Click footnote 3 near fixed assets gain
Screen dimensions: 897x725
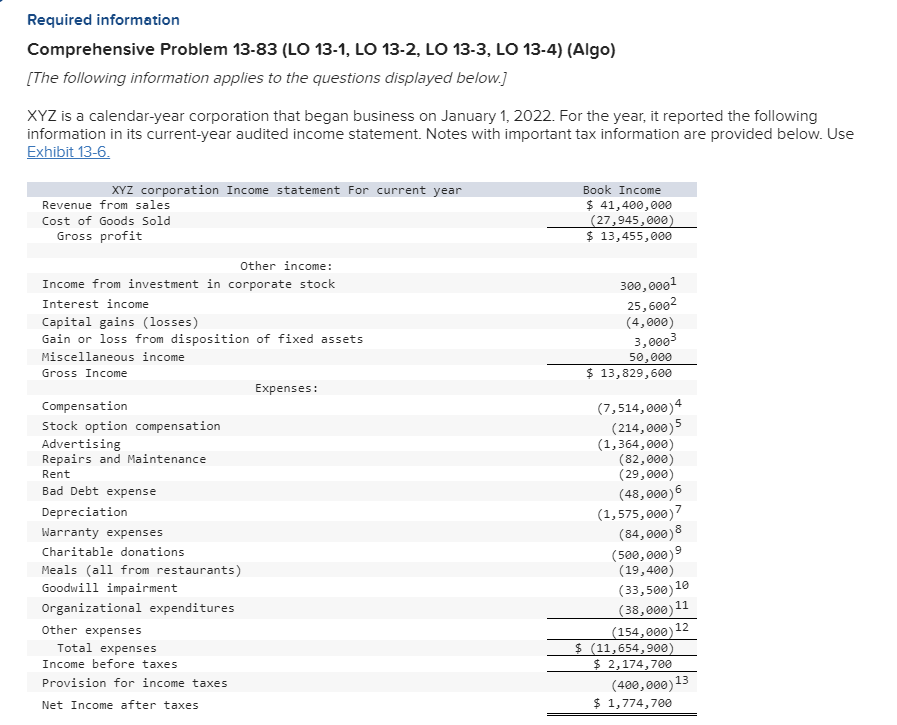(x=675, y=339)
